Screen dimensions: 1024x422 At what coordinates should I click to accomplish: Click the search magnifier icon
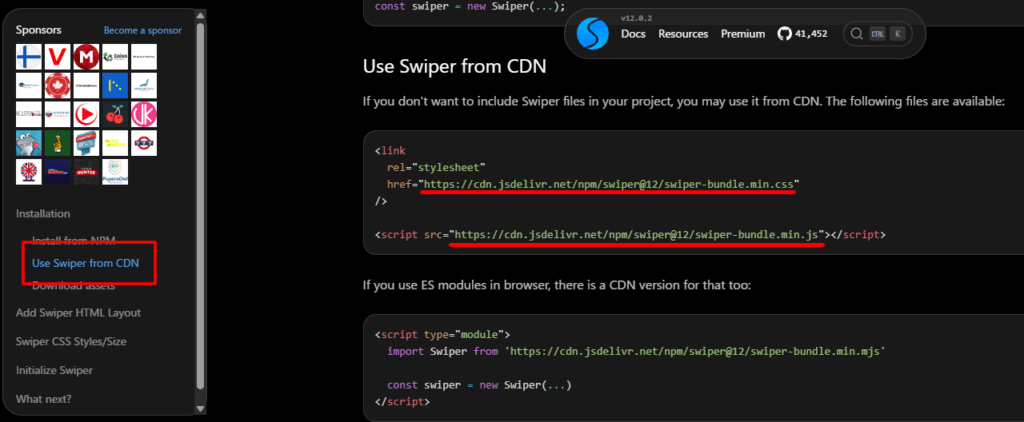(857, 34)
